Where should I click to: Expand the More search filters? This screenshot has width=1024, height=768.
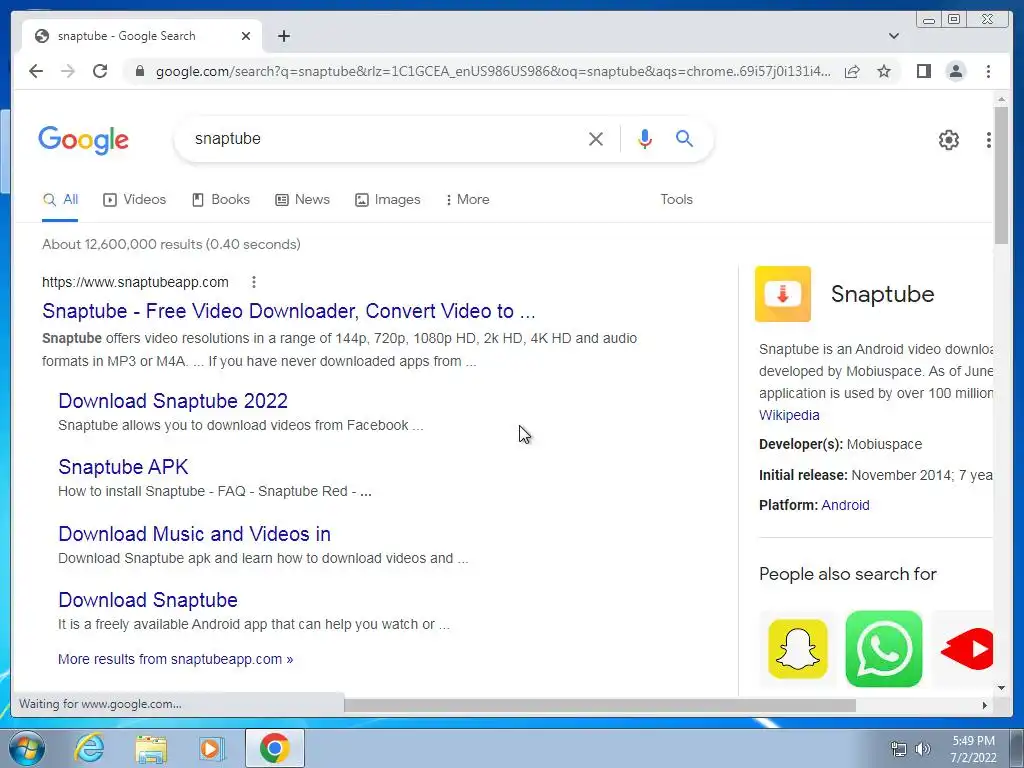(x=467, y=200)
